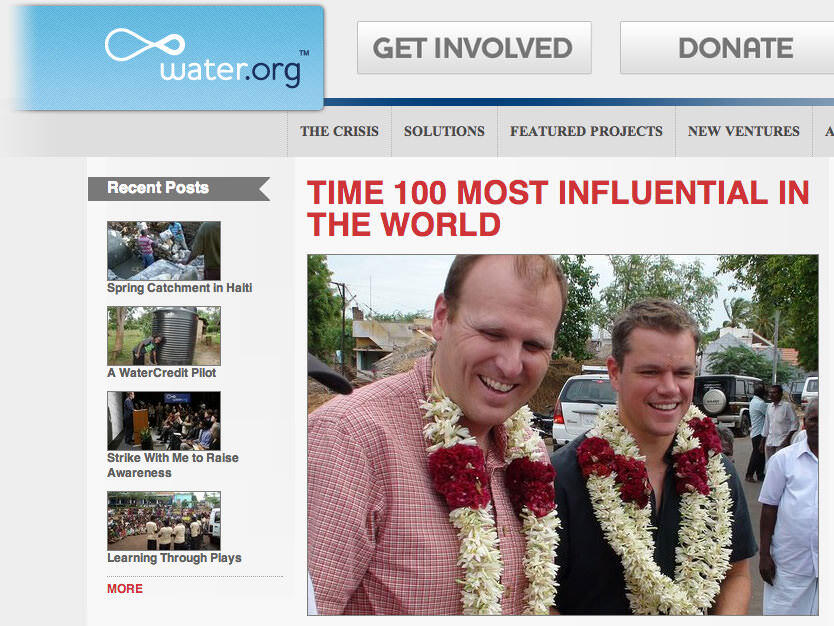Image resolution: width=834 pixels, height=626 pixels.
Task: Follow the A WaterCredit Pilot link
Action: [x=162, y=373]
